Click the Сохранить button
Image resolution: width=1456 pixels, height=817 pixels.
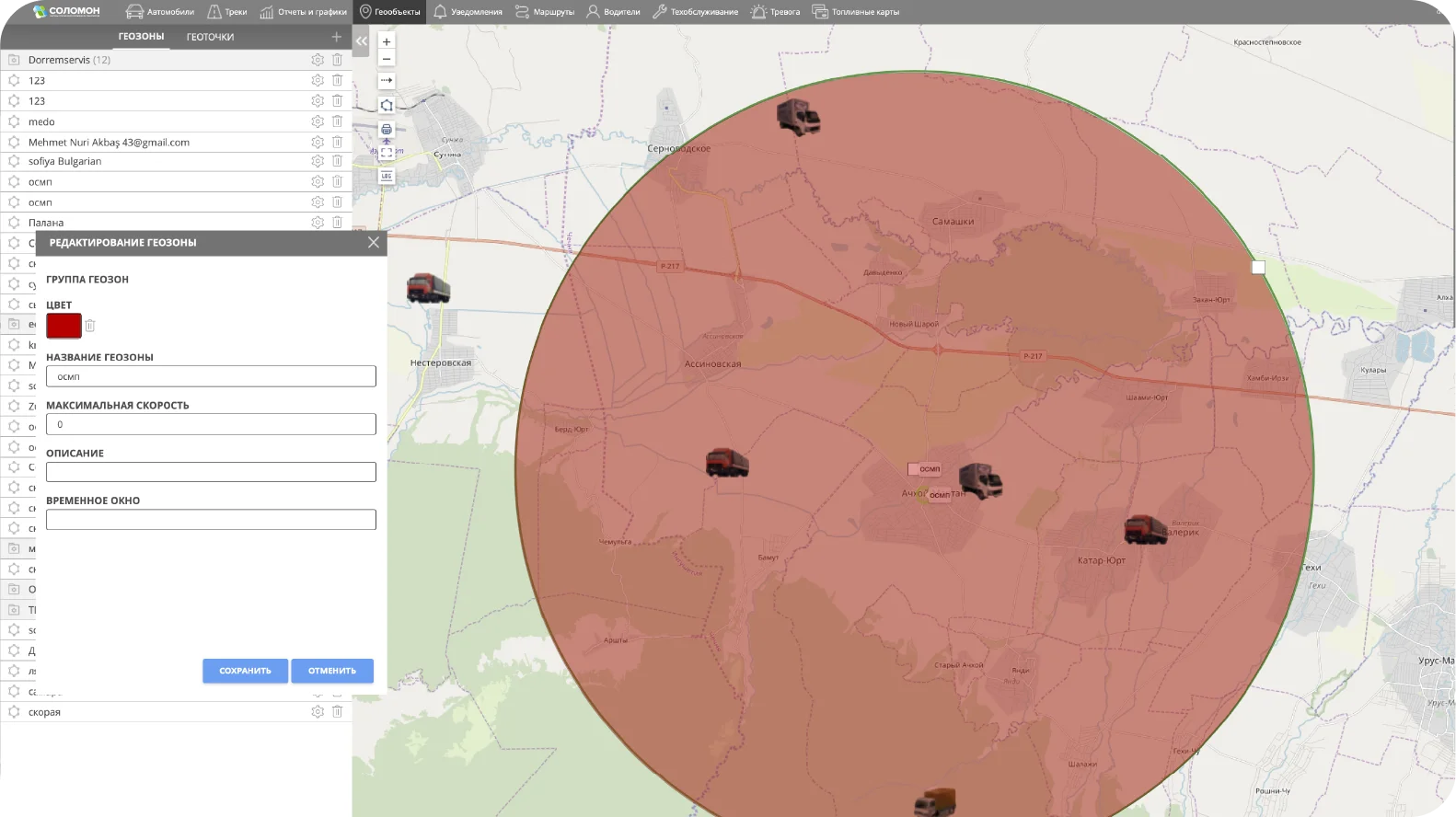(245, 671)
